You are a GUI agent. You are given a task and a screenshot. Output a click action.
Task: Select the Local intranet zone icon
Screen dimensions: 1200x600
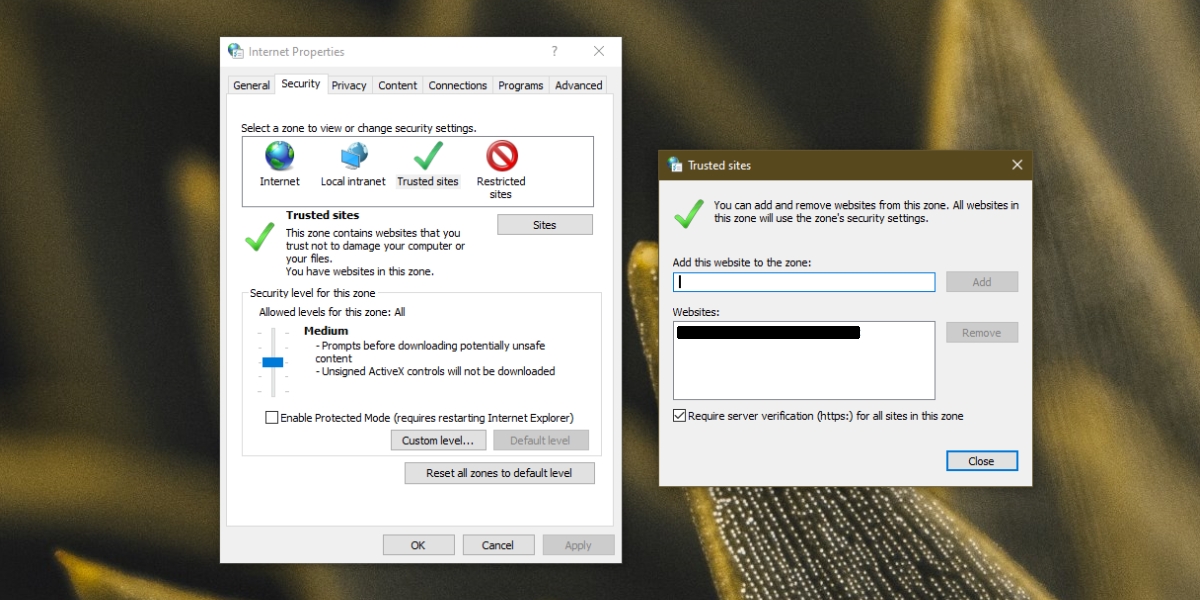[x=353, y=156]
